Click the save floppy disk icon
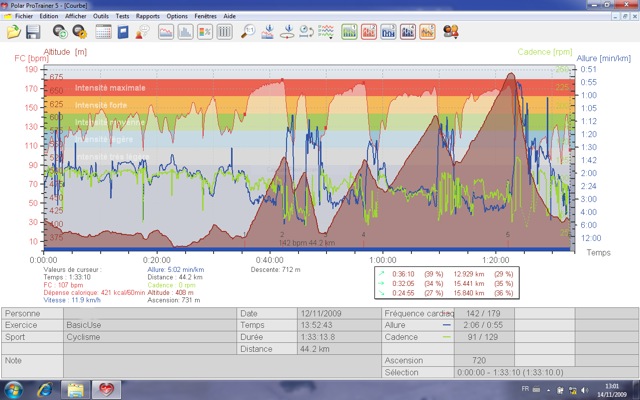This screenshot has height=400, width=640. tap(33, 32)
